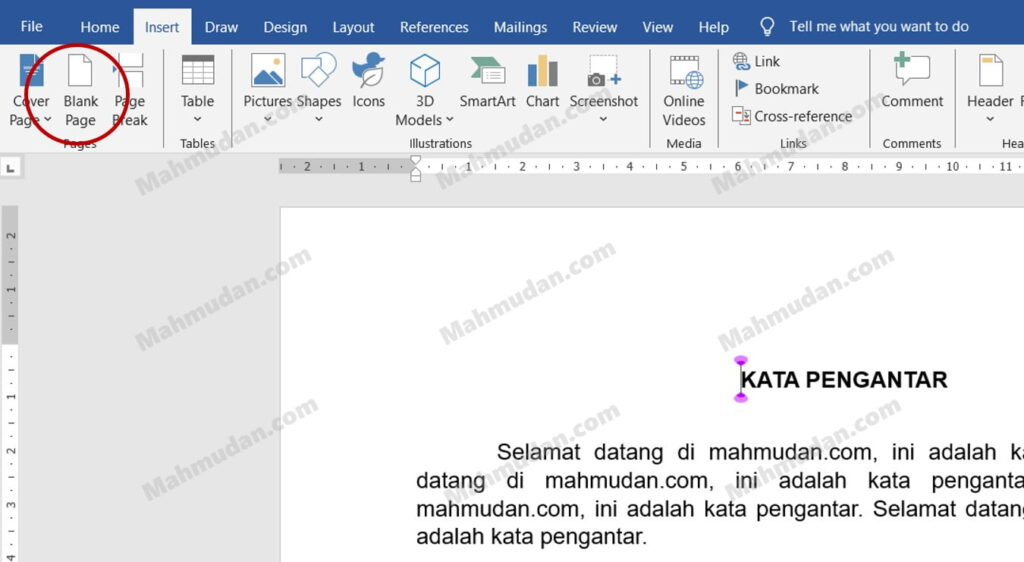This screenshot has height=562, width=1024.
Task: Click the Link button
Action: [757, 61]
